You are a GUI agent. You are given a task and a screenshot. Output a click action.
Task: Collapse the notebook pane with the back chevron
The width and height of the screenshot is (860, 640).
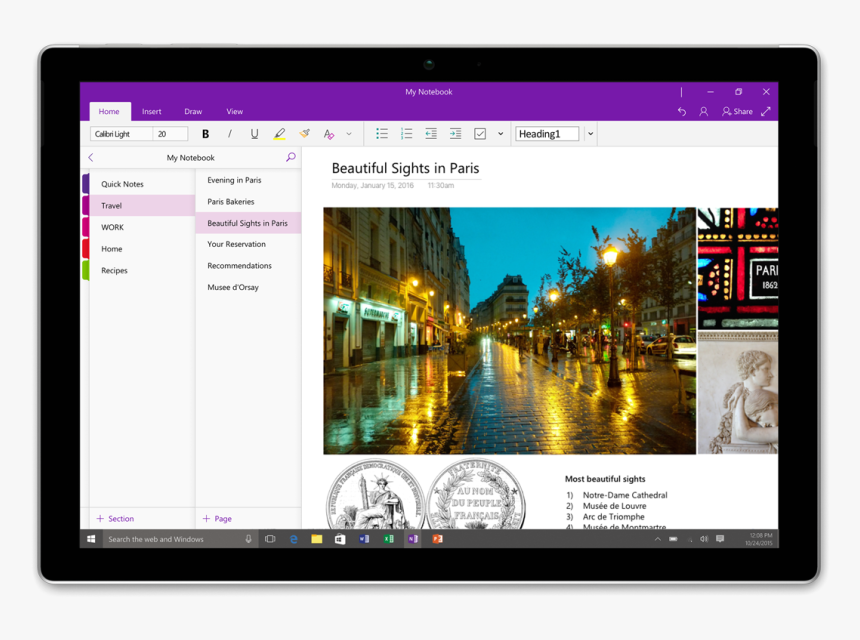tap(90, 157)
